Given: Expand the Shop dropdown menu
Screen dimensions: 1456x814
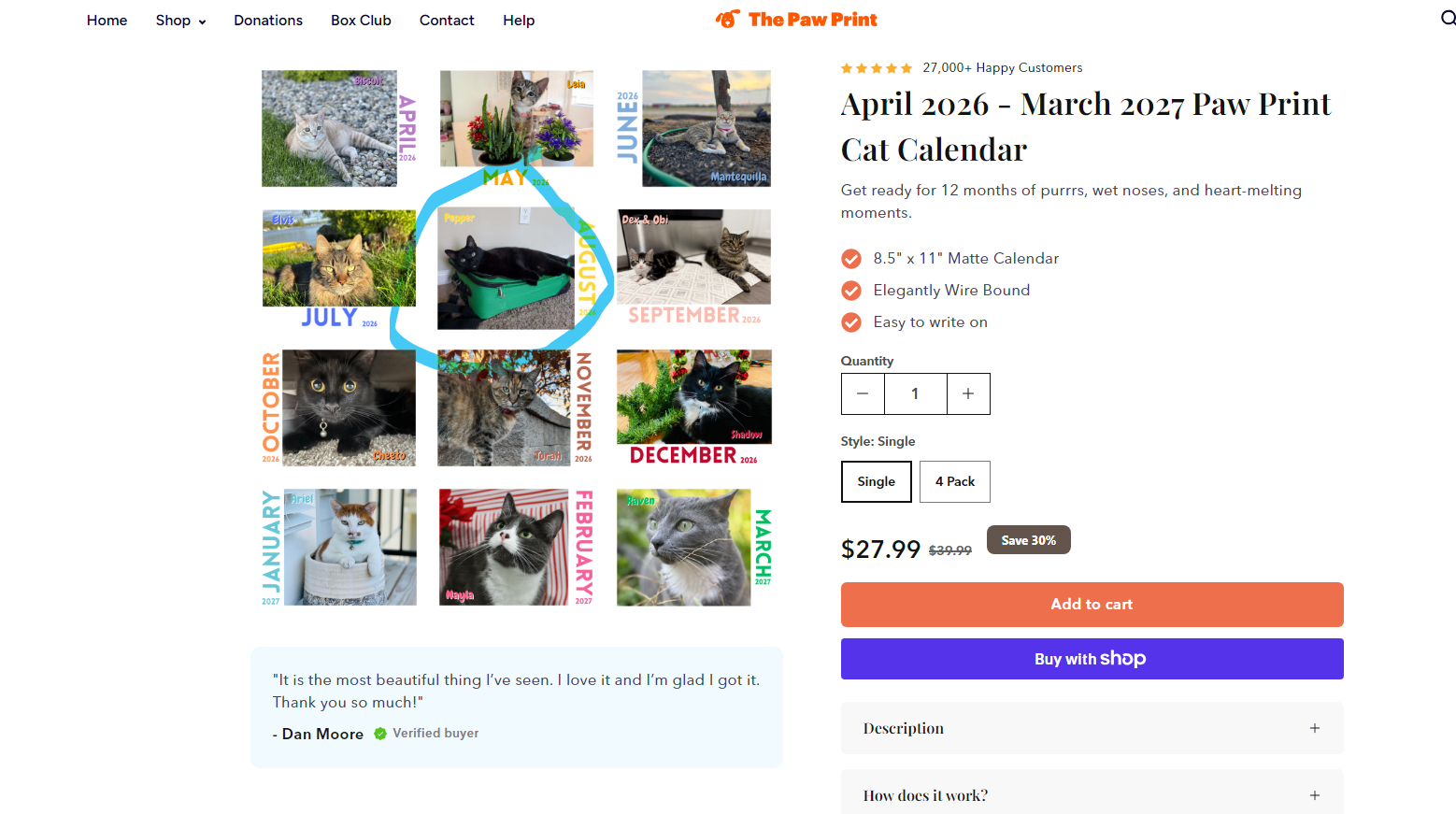Looking at the screenshot, I should tap(180, 21).
